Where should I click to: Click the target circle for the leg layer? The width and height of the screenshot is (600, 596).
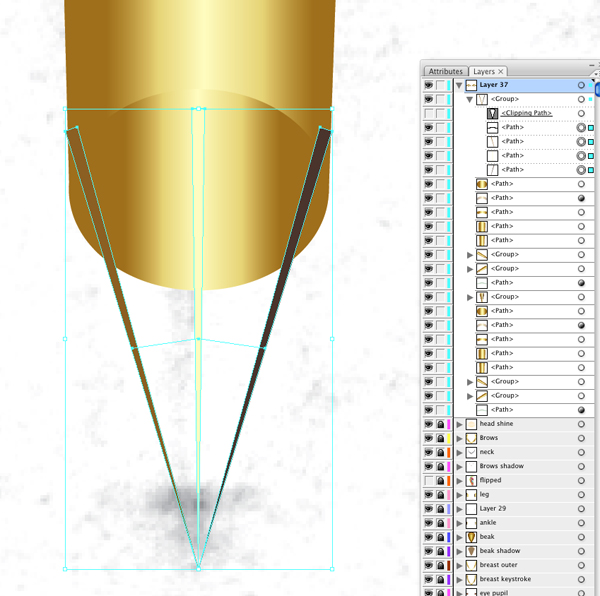pyautogui.click(x=581, y=495)
